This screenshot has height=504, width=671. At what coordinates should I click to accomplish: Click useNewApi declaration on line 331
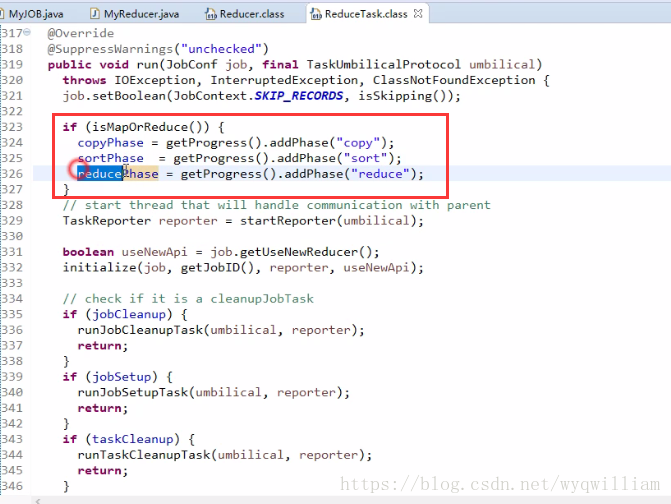coord(154,252)
